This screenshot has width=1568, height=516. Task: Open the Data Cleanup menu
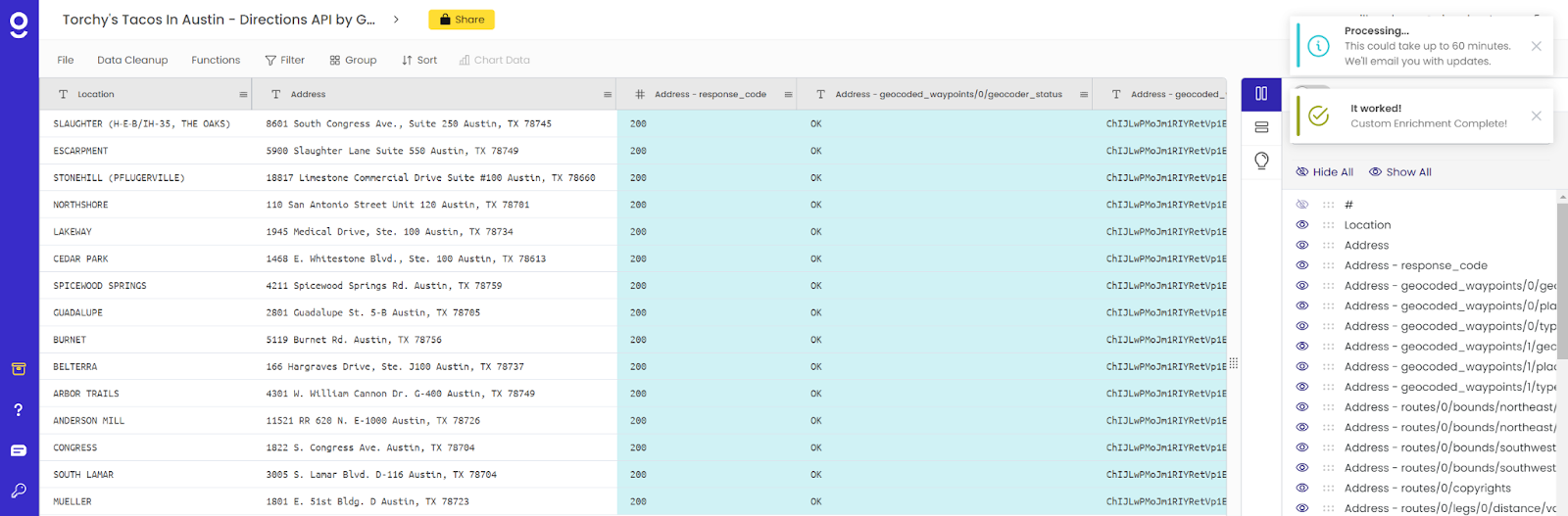point(132,60)
